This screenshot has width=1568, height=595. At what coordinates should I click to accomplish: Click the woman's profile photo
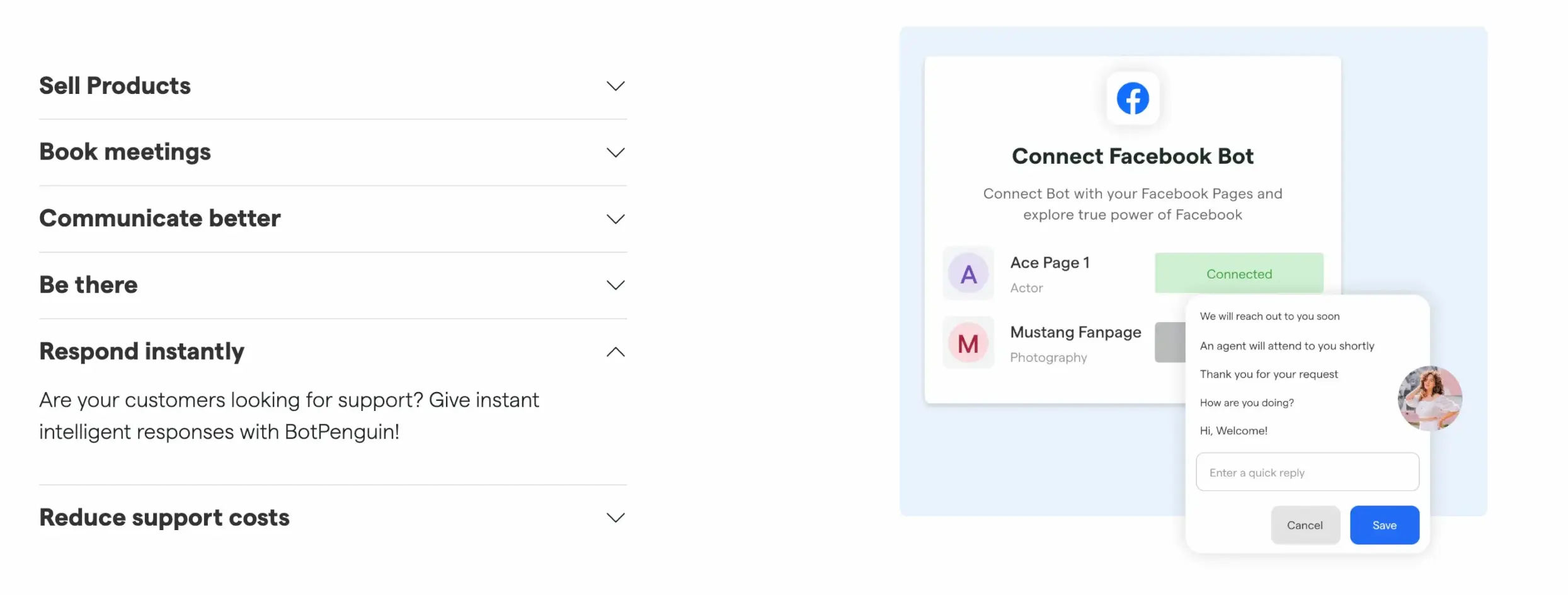tap(1430, 398)
